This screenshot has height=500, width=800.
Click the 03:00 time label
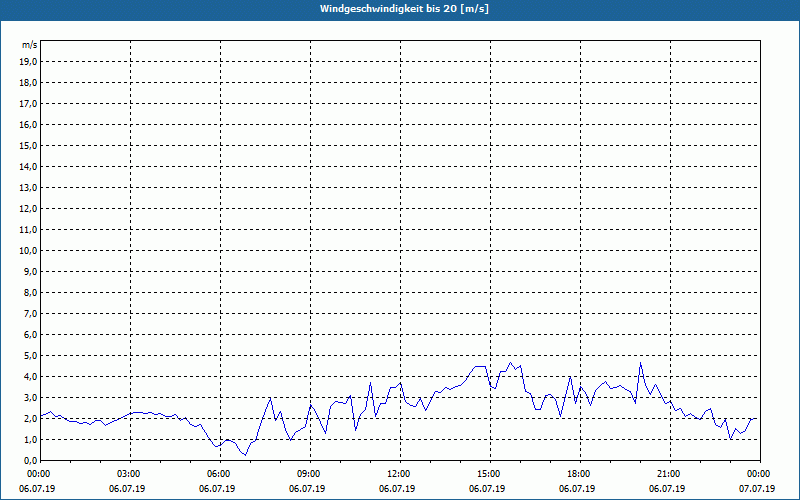point(131,474)
